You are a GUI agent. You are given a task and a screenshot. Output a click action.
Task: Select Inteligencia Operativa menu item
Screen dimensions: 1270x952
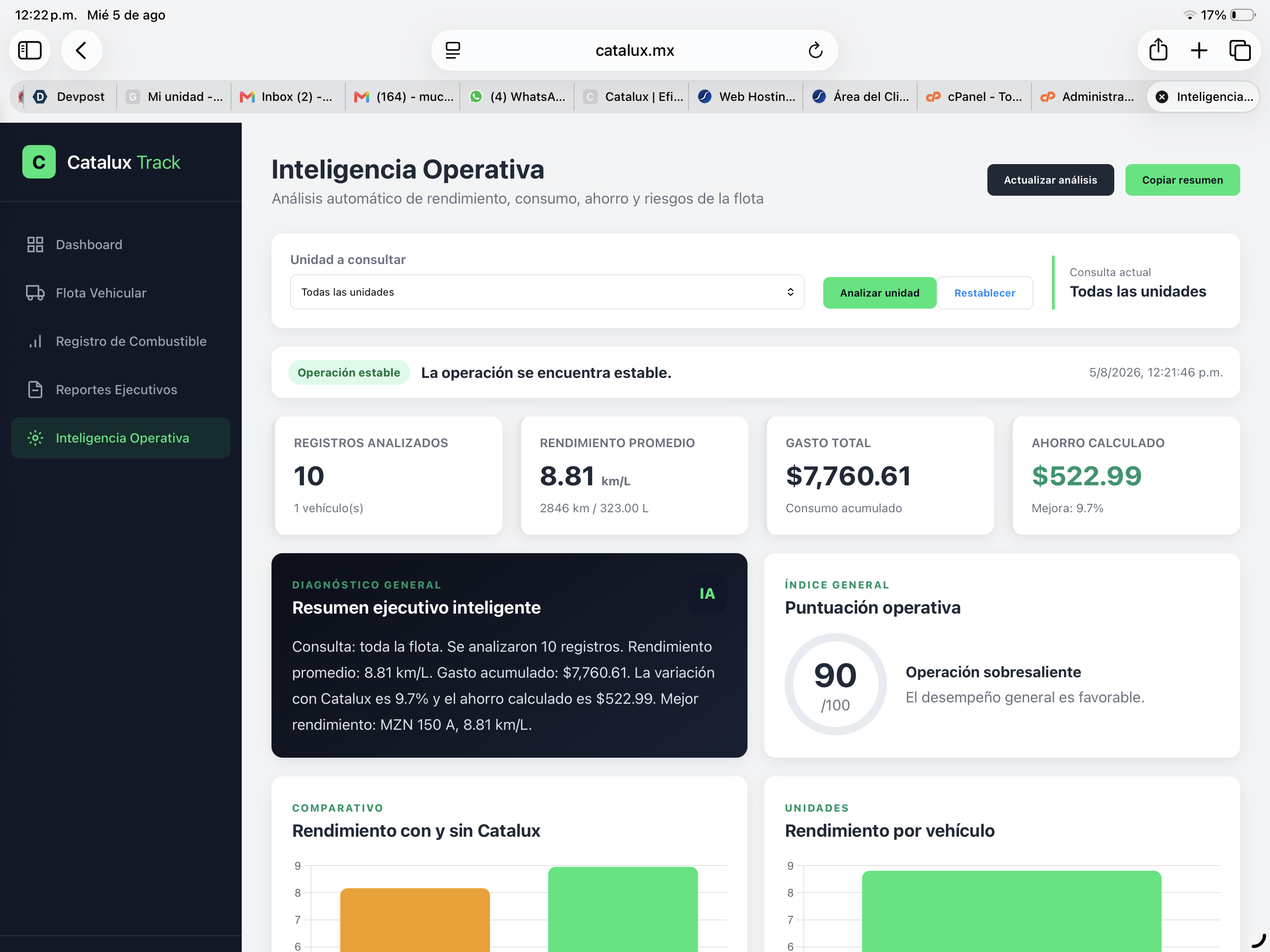120,438
